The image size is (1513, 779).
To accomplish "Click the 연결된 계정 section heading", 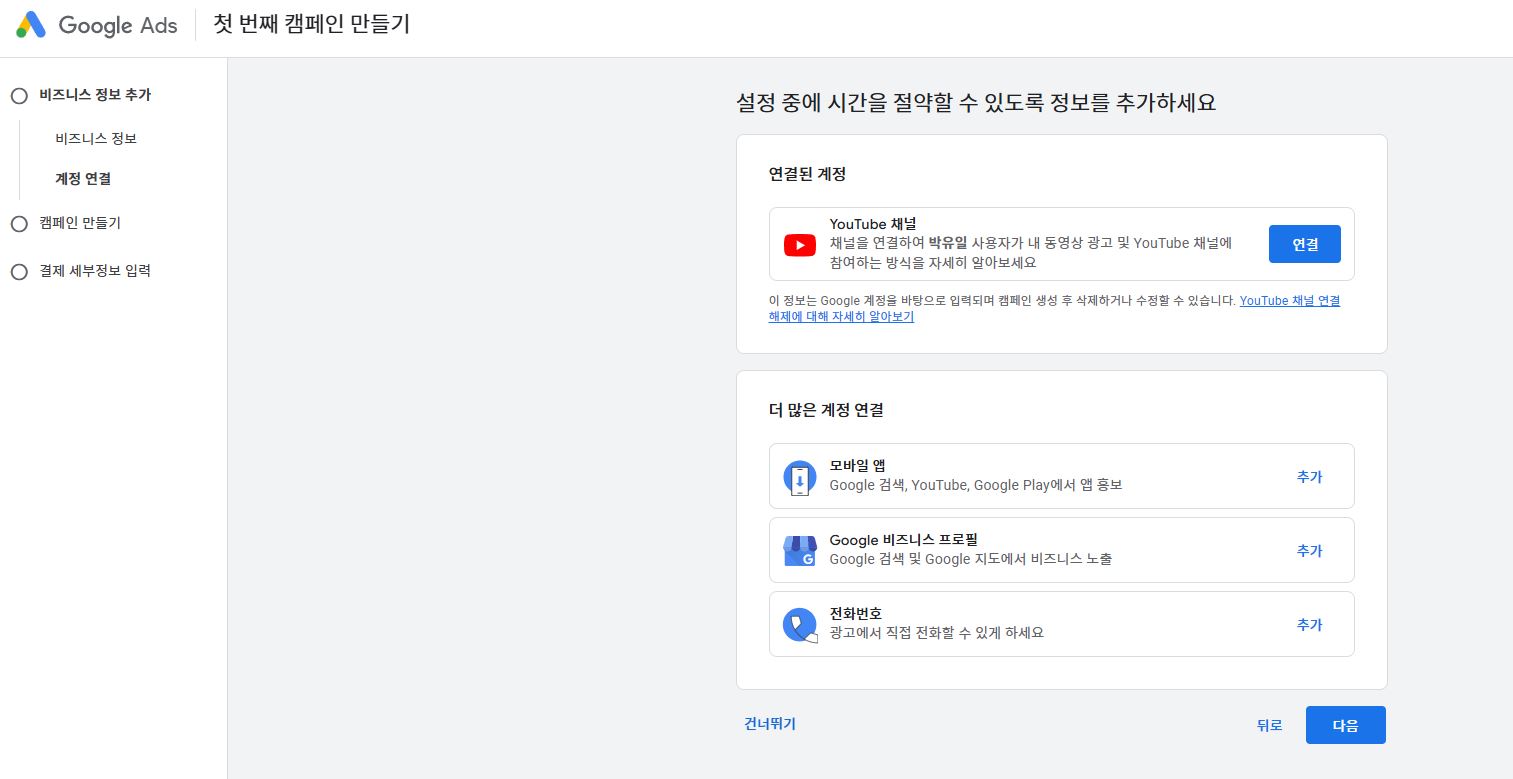I will click(x=807, y=174).
